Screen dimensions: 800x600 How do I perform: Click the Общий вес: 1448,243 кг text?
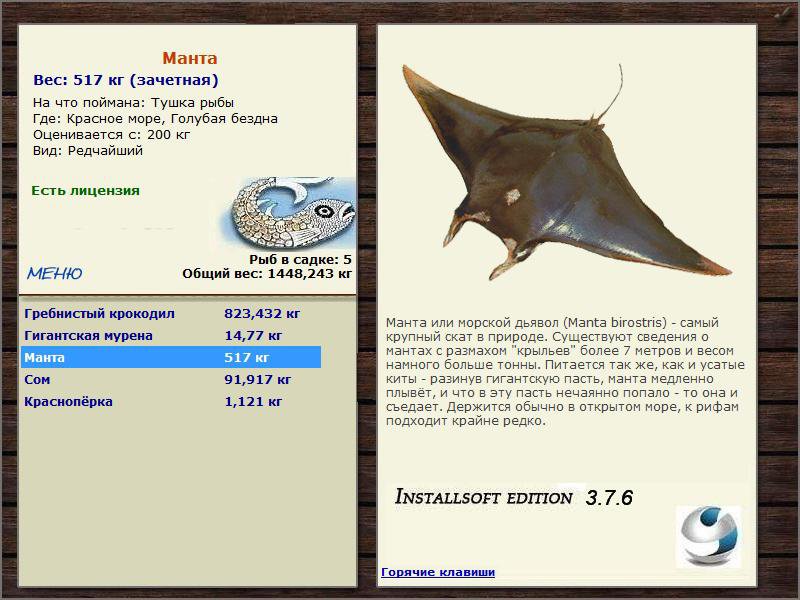coord(267,273)
